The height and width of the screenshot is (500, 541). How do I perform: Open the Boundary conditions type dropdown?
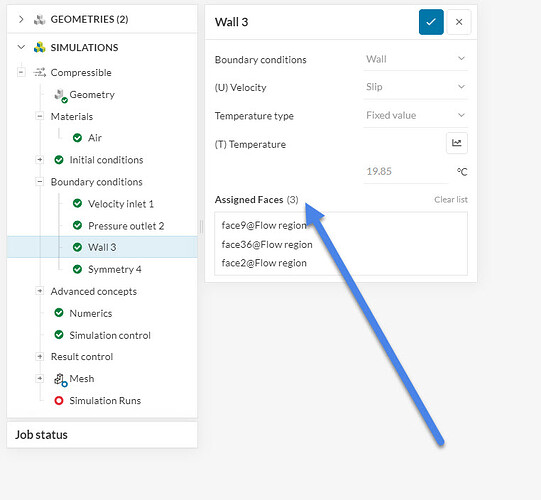[415, 59]
